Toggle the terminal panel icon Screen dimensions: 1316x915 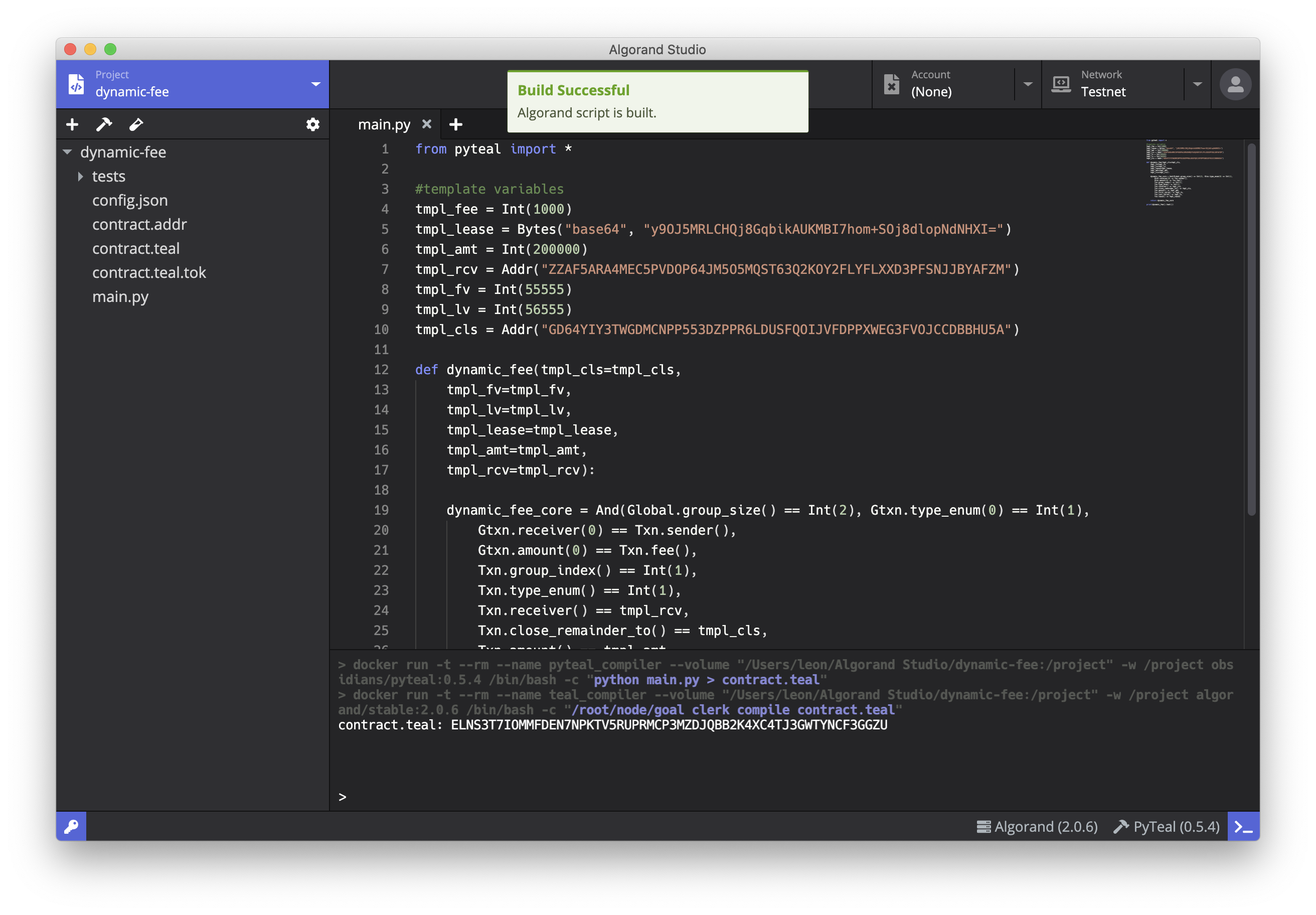pyautogui.click(x=1243, y=826)
